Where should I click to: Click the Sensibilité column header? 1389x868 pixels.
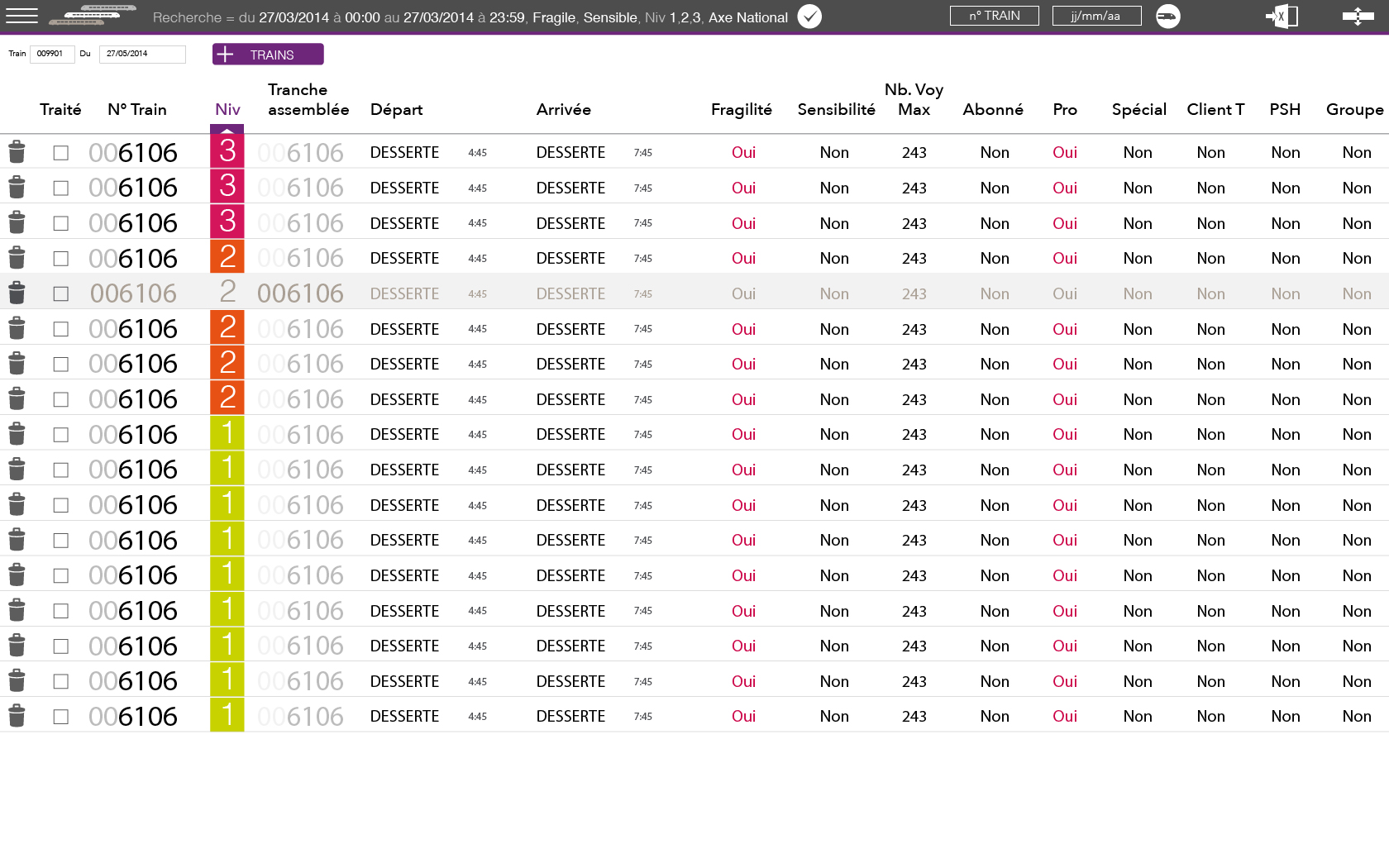point(836,109)
